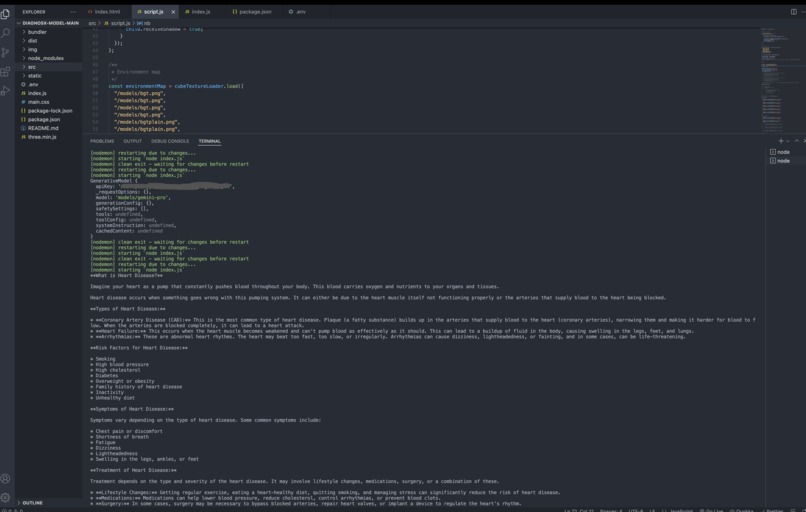The width and height of the screenshot is (806, 512).
Task: Select the Terminal panel tab
Action: (x=209, y=141)
